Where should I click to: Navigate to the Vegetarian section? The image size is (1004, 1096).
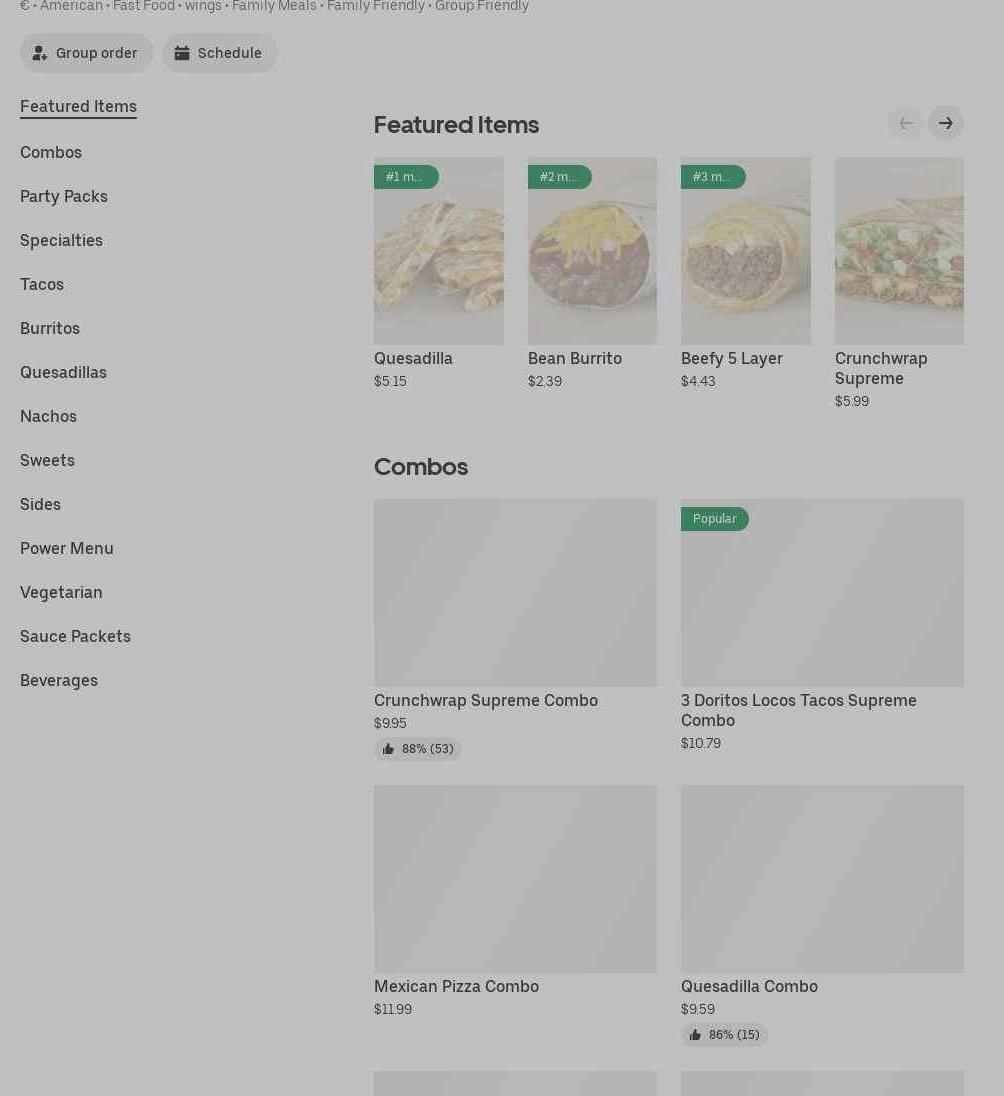(61, 592)
